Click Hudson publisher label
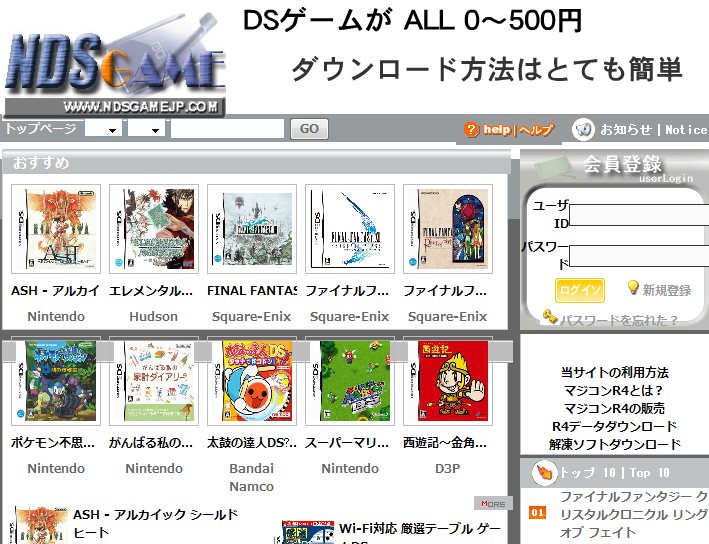The image size is (709, 544). tap(154, 317)
